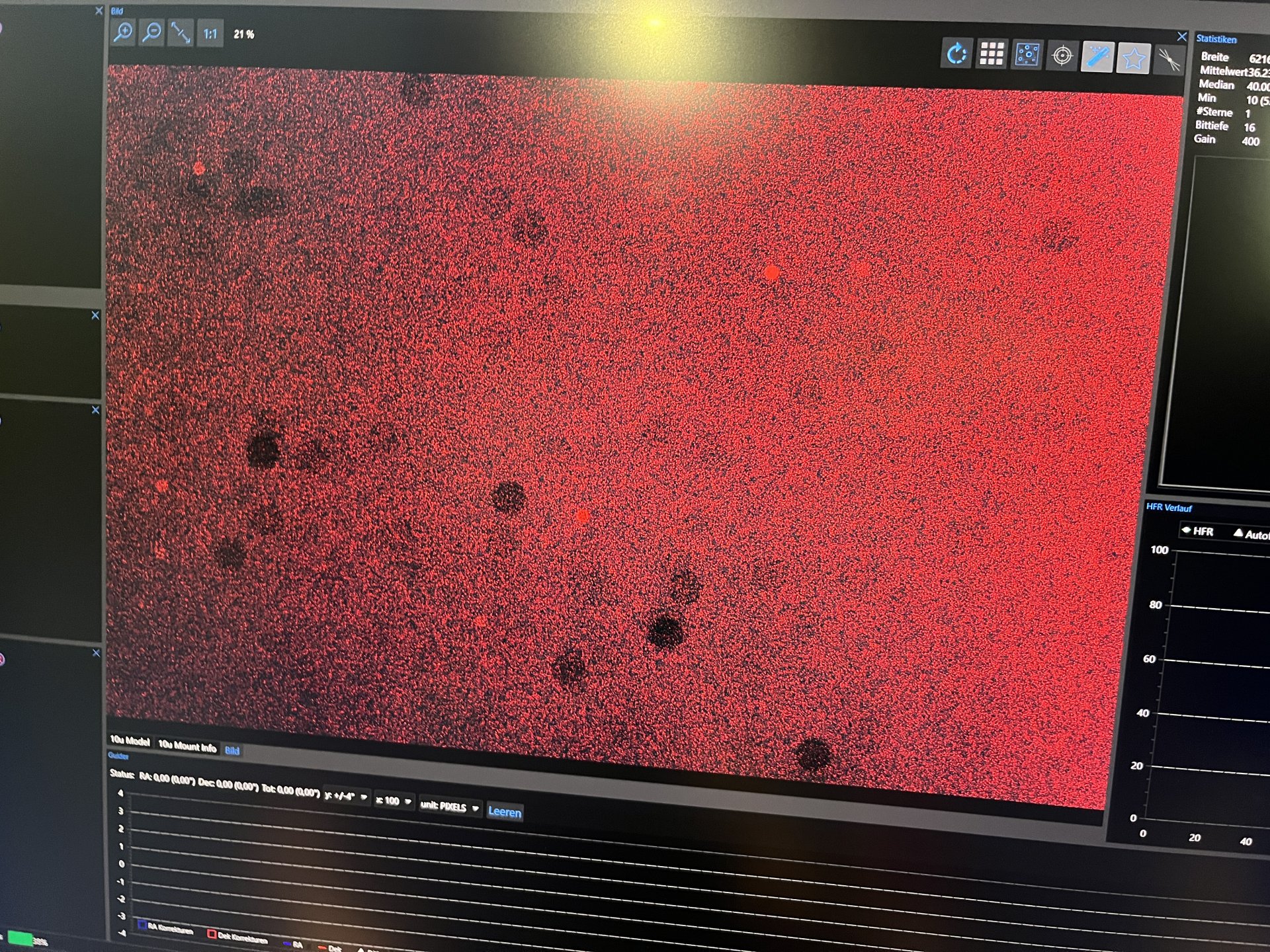Click the HFR Verlauf panel title
The height and width of the screenshot is (952, 1270).
click(1169, 508)
